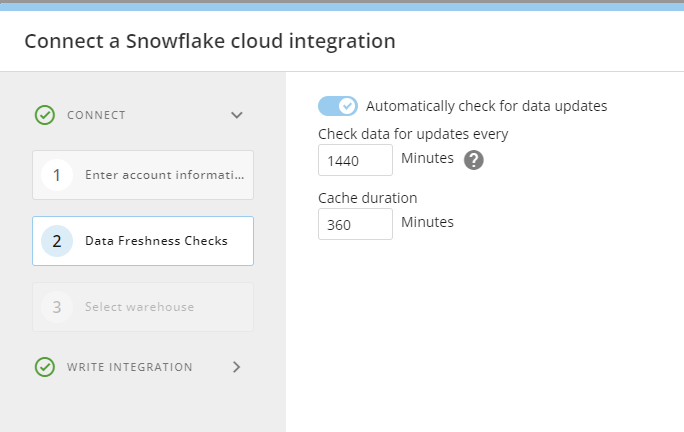Click the CONNECT section heading
The height and width of the screenshot is (432, 684).
point(96,115)
